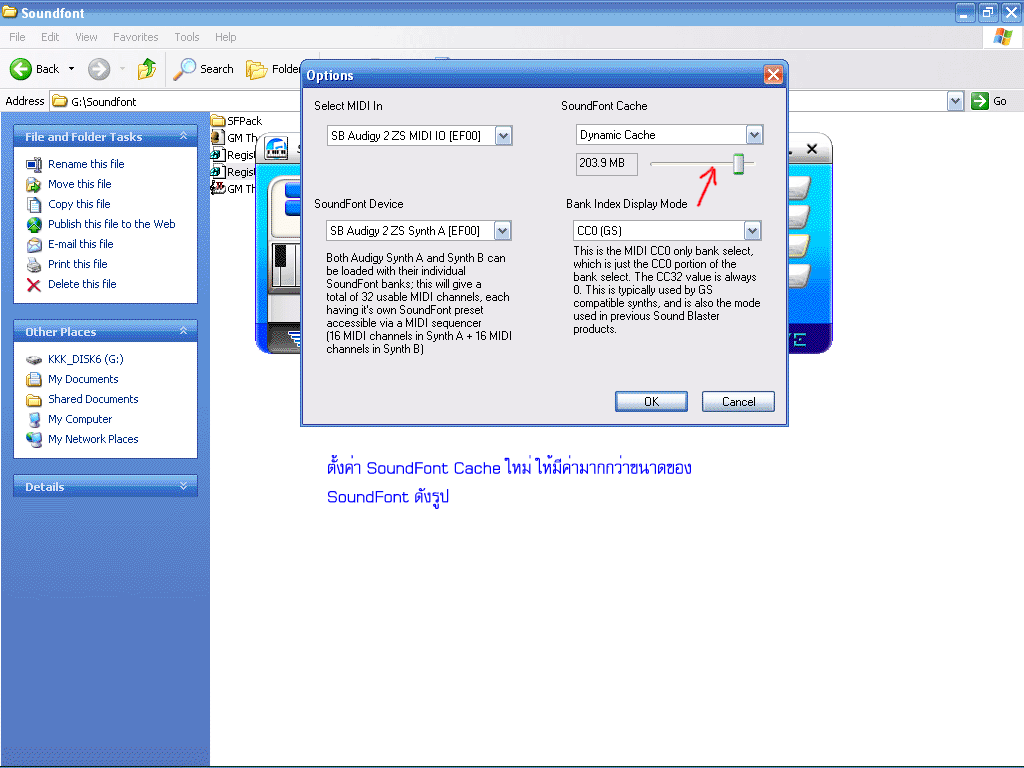Image resolution: width=1024 pixels, height=768 pixels.
Task: Close the SoundFont app window behind the dialog
Action: pyautogui.click(x=812, y=149)
